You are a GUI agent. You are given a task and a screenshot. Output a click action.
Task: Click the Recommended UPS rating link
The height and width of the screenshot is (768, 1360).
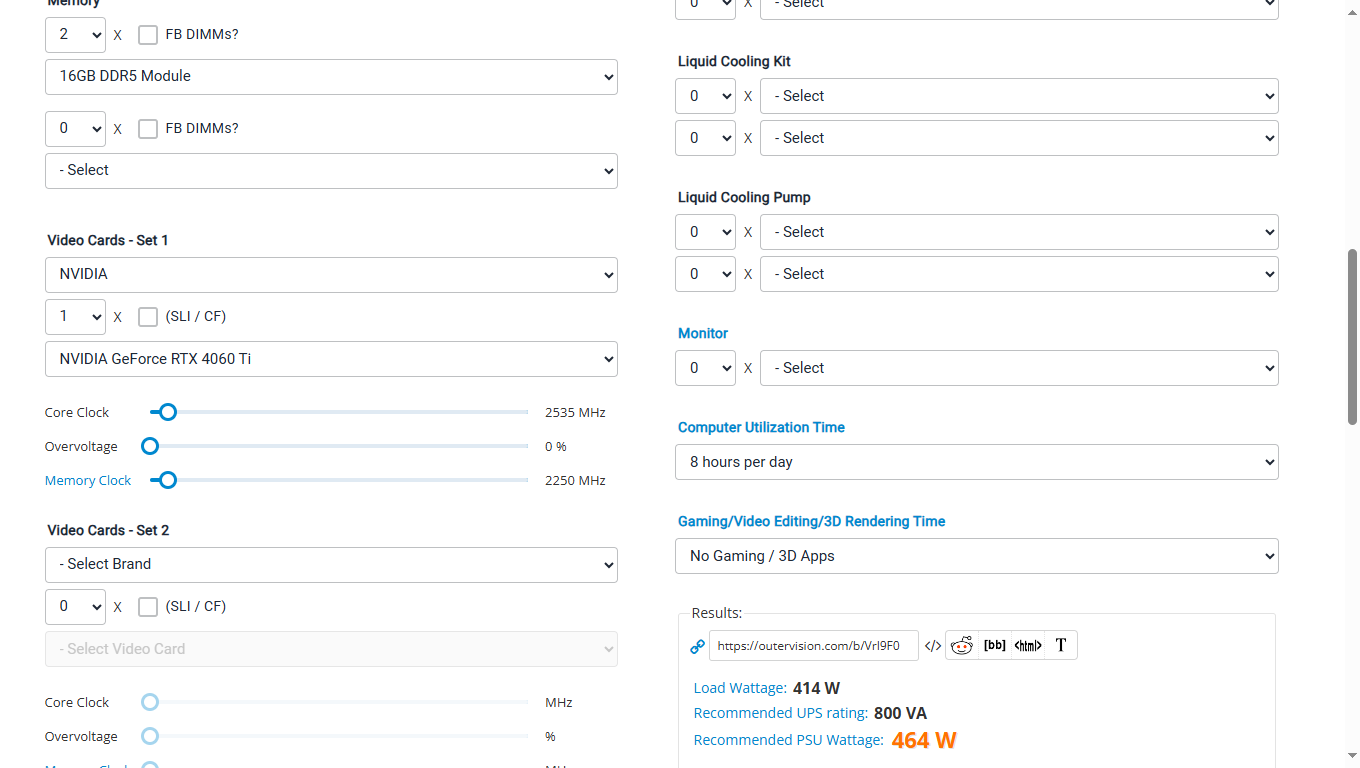pyautogui.click(x=781, y=714)
